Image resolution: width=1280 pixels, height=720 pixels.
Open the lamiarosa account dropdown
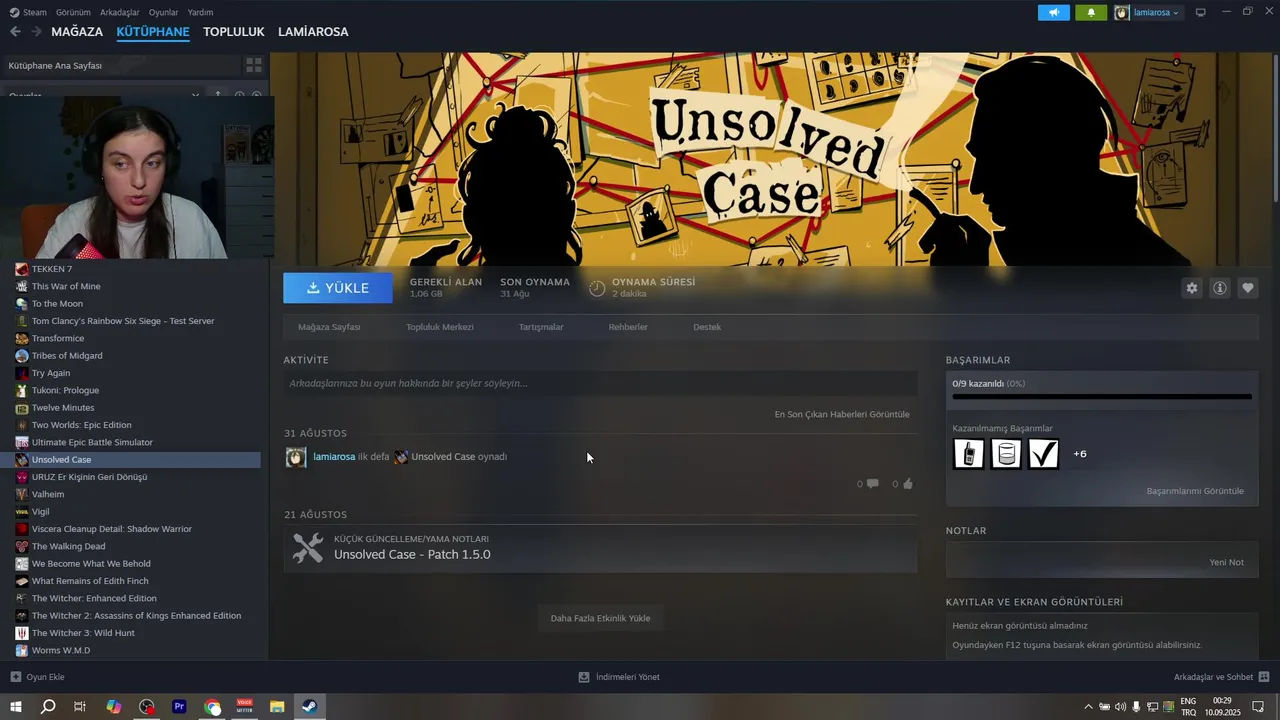click(x=1148, y=12)
